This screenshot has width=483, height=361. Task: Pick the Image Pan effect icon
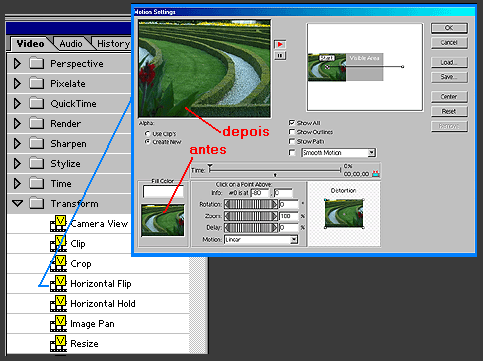point(59,324)
